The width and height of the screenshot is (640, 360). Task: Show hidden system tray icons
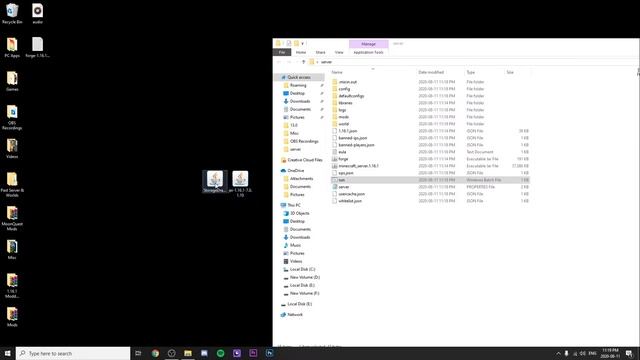(558, 353)
